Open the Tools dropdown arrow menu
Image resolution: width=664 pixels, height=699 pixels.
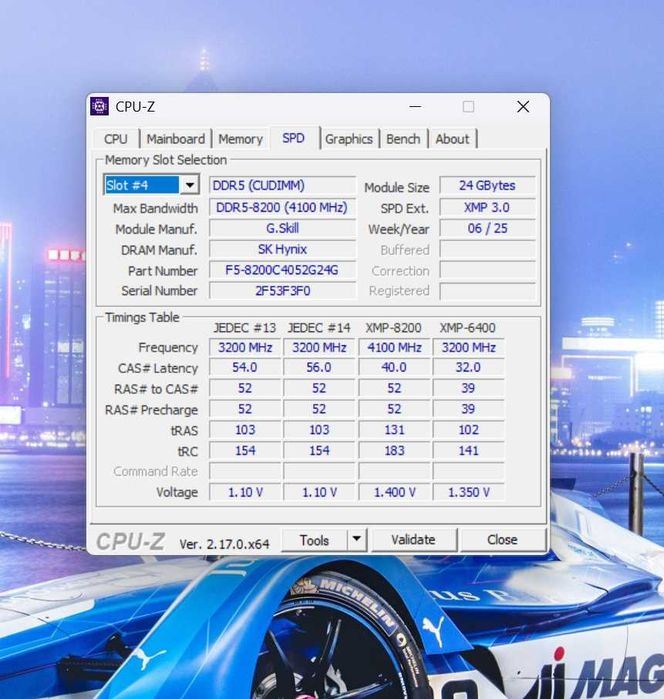(357, 539)
